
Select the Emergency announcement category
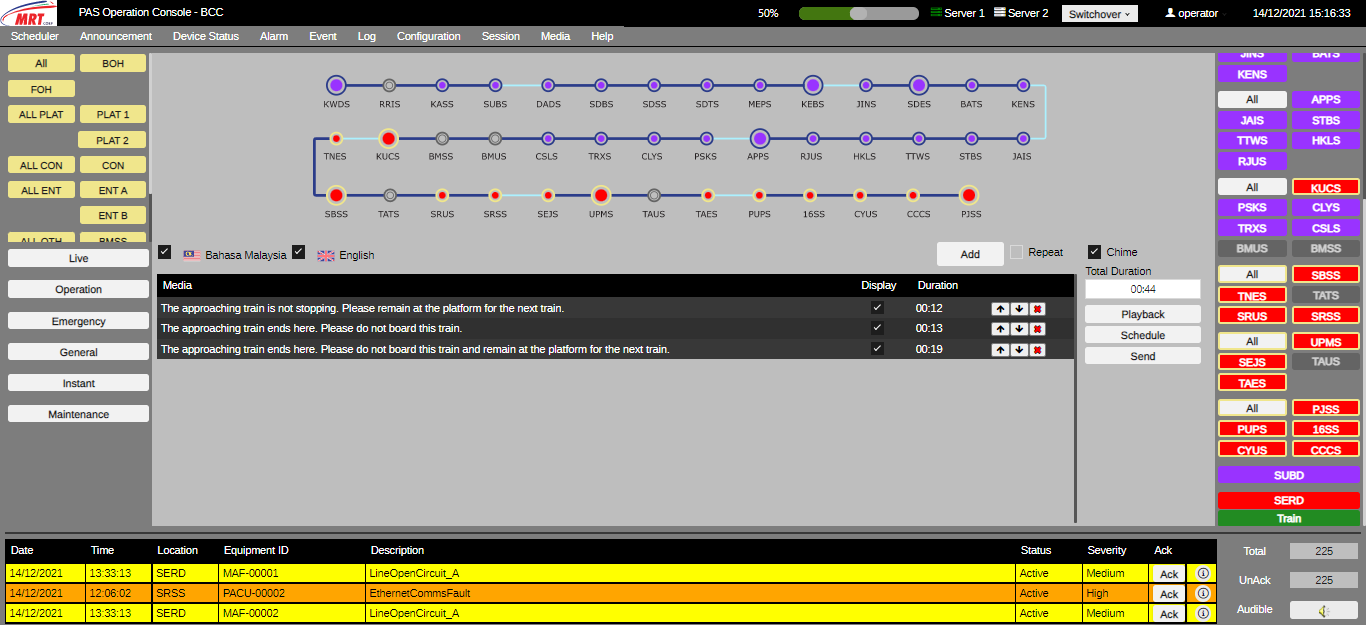pyautogui.click(x=78, y=322)
